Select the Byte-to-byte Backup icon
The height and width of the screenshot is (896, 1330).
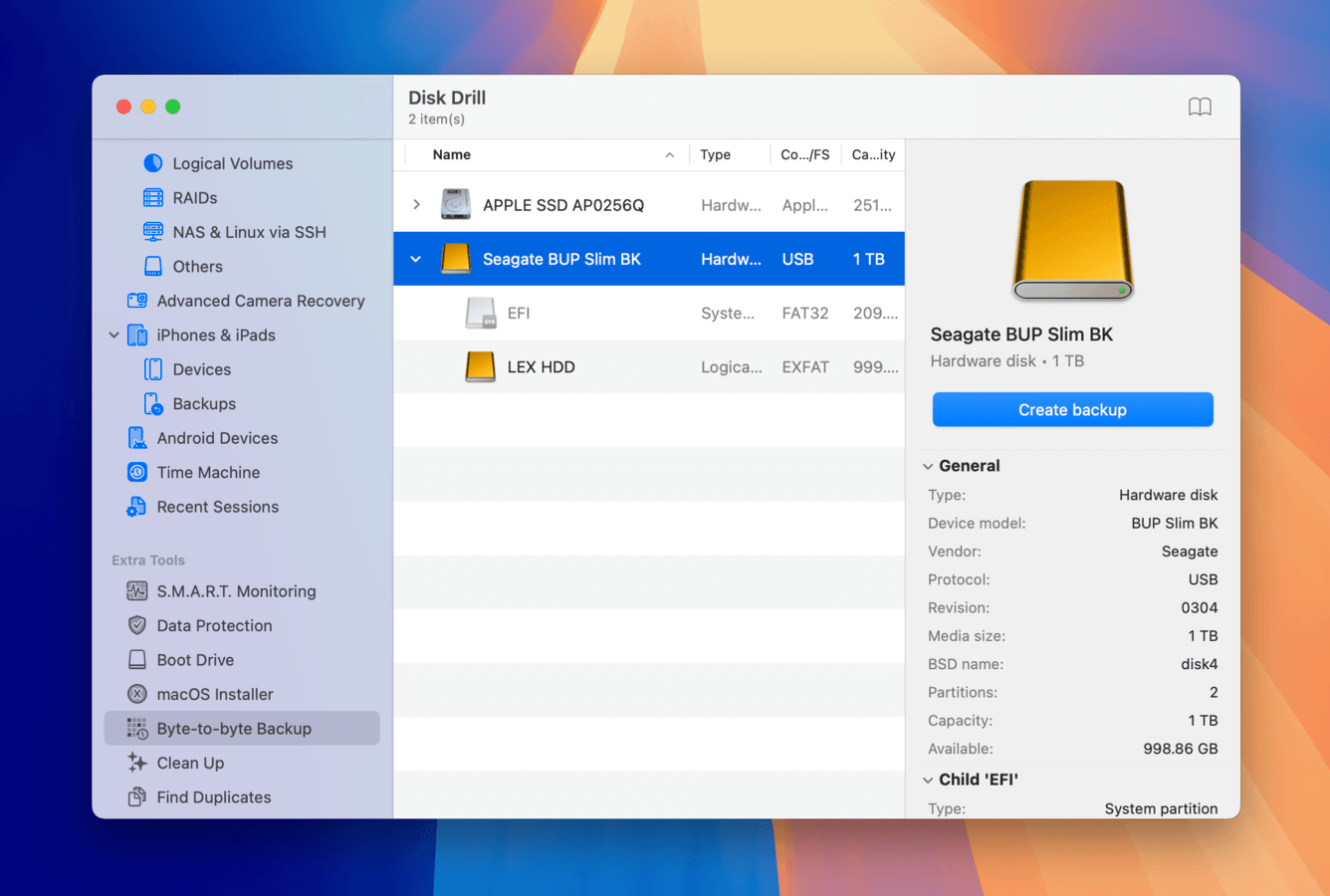point(137,729)
